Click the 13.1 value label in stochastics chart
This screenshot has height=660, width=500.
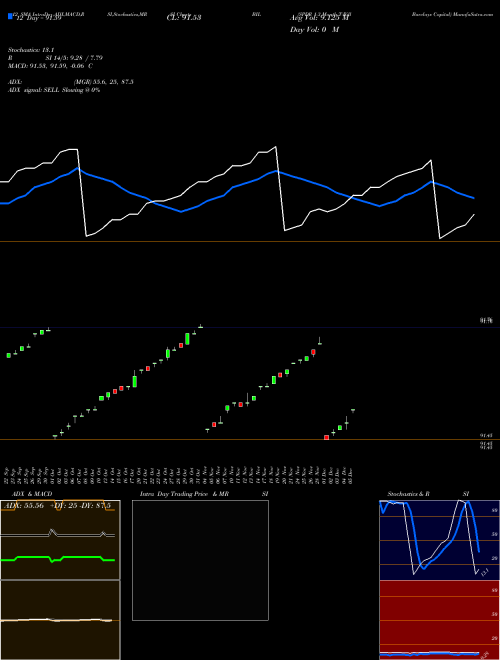tap(484, 572)
